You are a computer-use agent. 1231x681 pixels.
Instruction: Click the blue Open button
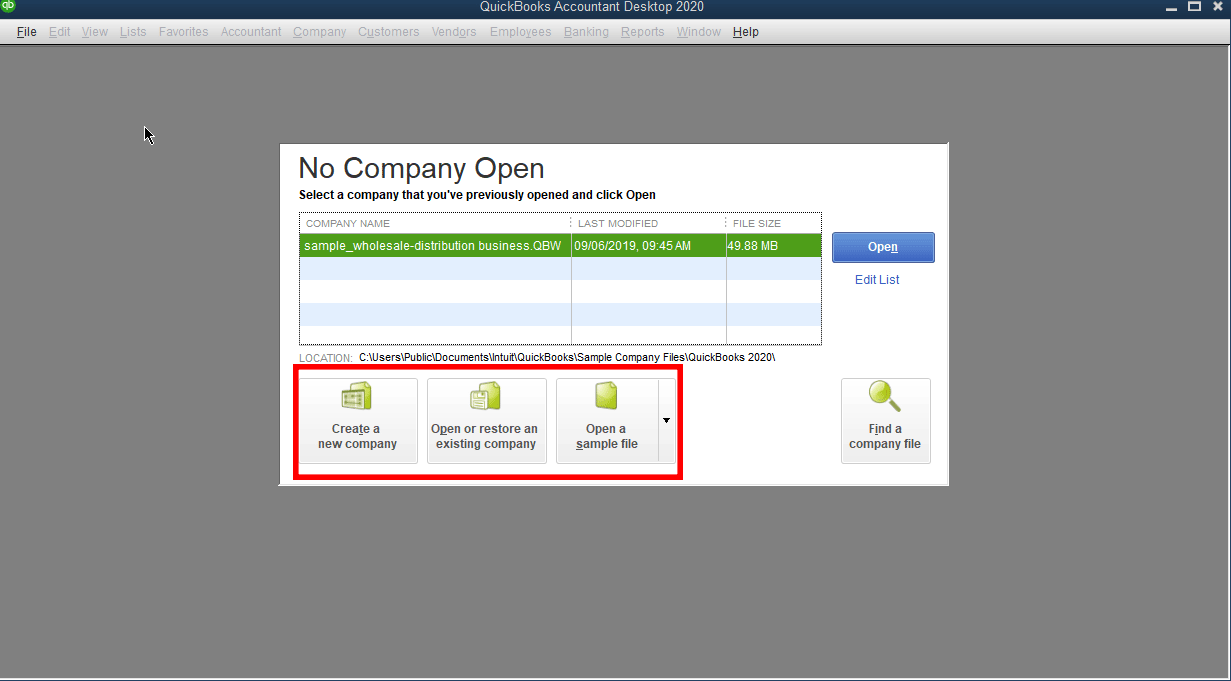[883, 247]
